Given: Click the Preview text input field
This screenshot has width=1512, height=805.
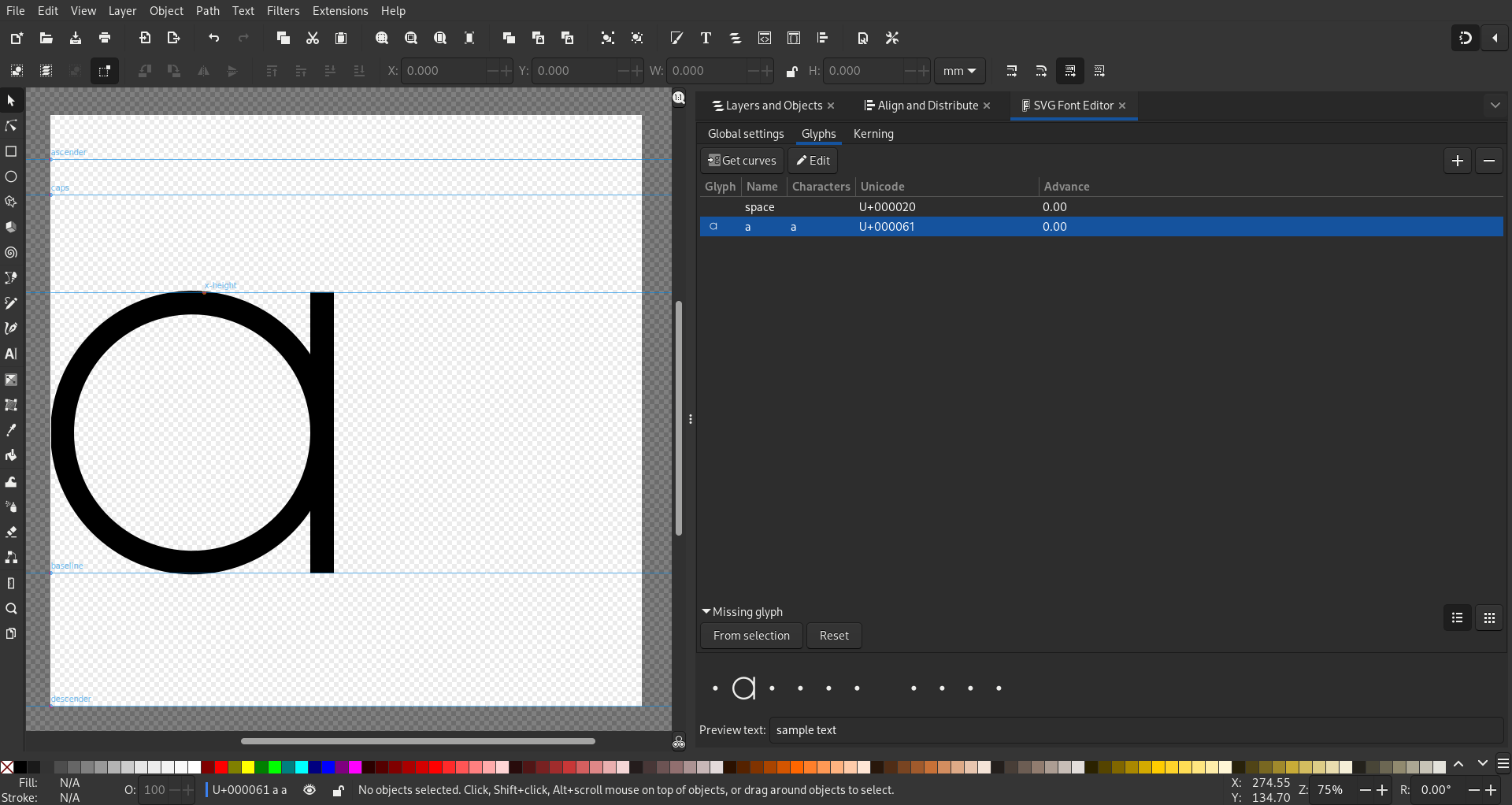Looking at the screenshot, I should pos(1136,730).
